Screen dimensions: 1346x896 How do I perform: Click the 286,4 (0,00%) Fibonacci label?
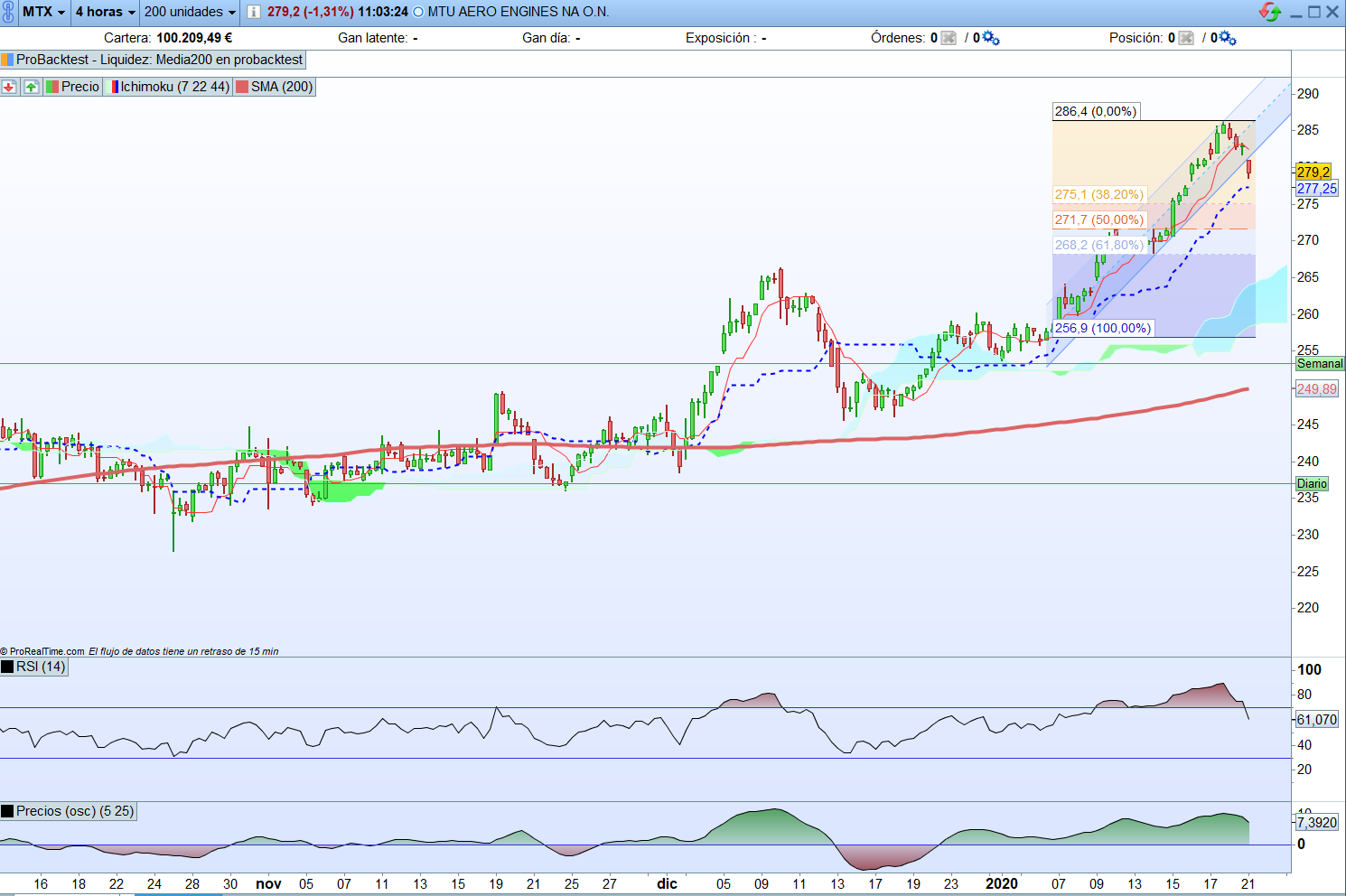pyautogui.click(x=1095, y=111)
